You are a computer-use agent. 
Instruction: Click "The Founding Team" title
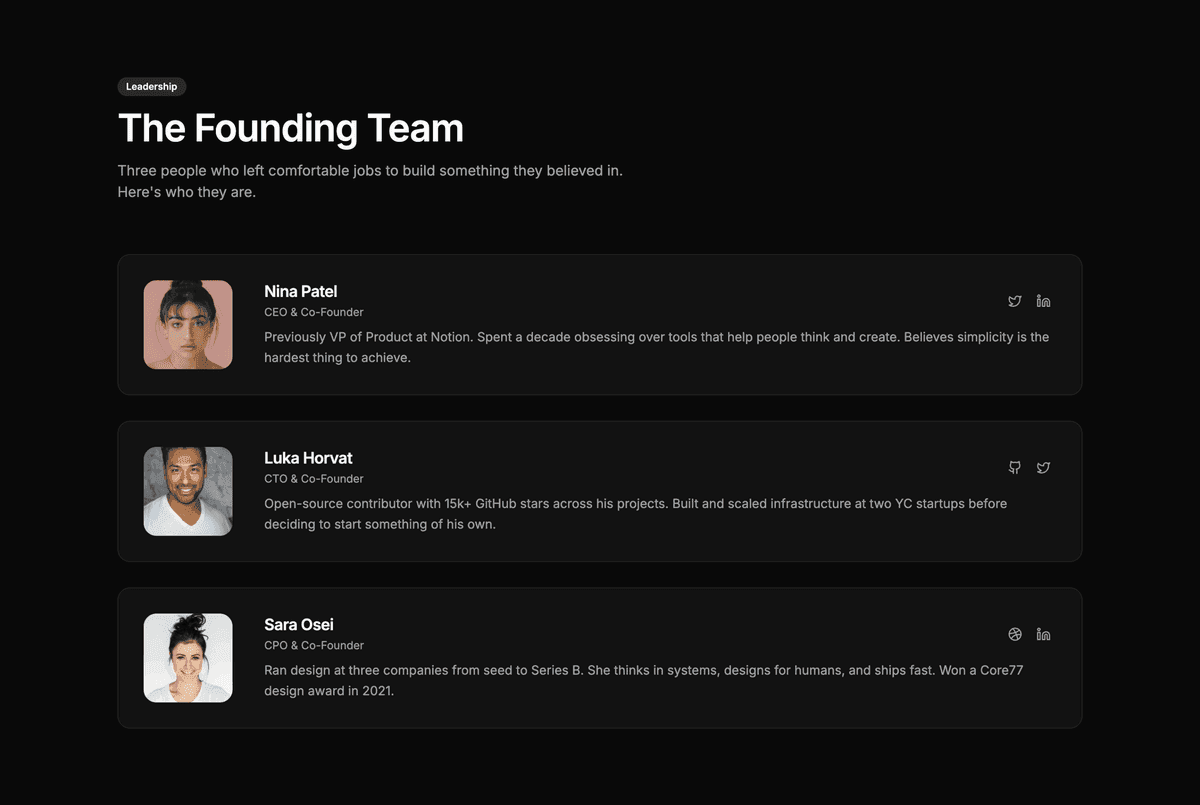click(x=290, y=129)
